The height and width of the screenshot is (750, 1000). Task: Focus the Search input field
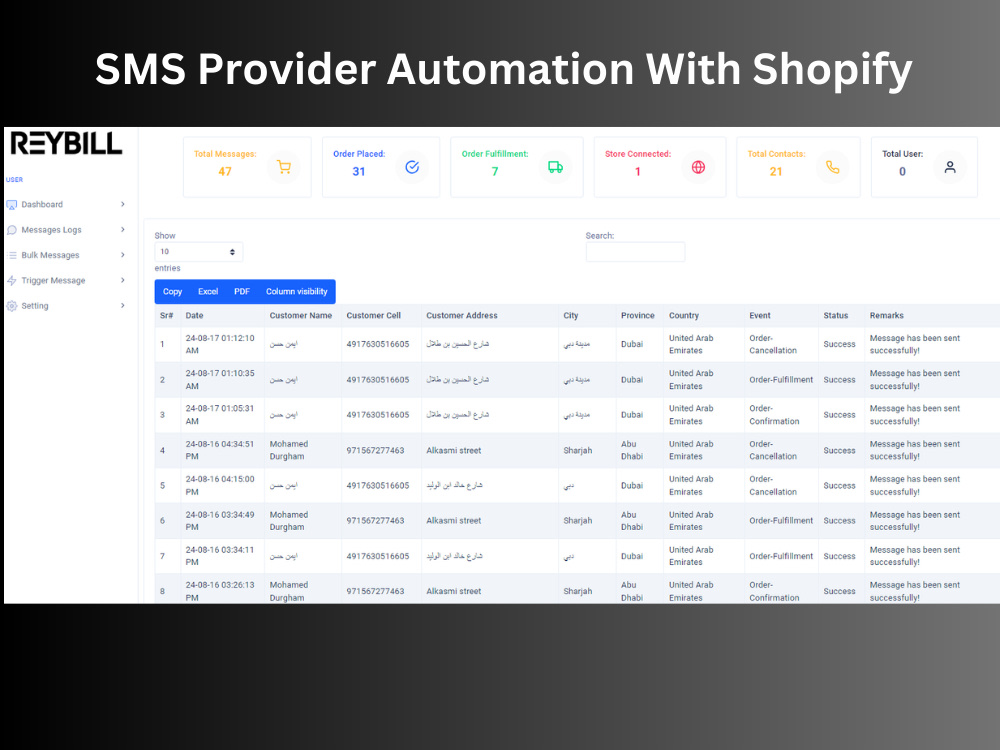635,252
